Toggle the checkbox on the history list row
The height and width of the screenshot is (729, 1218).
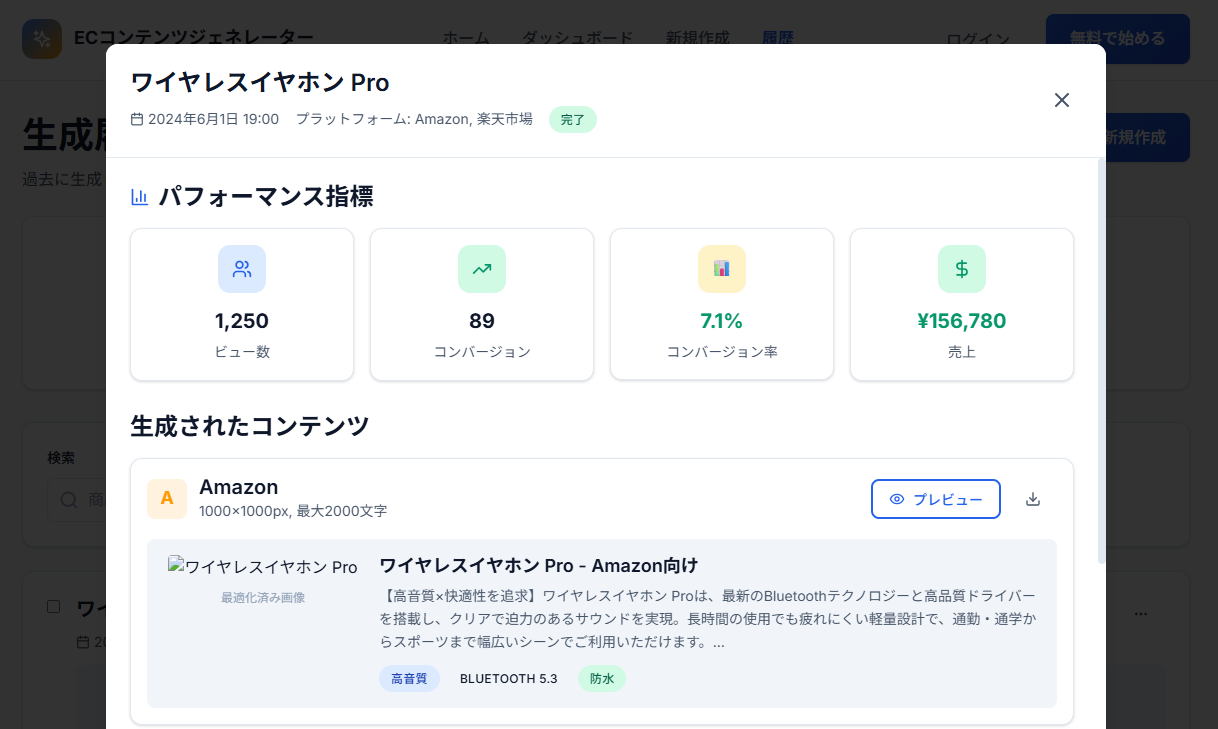(54, 607)
